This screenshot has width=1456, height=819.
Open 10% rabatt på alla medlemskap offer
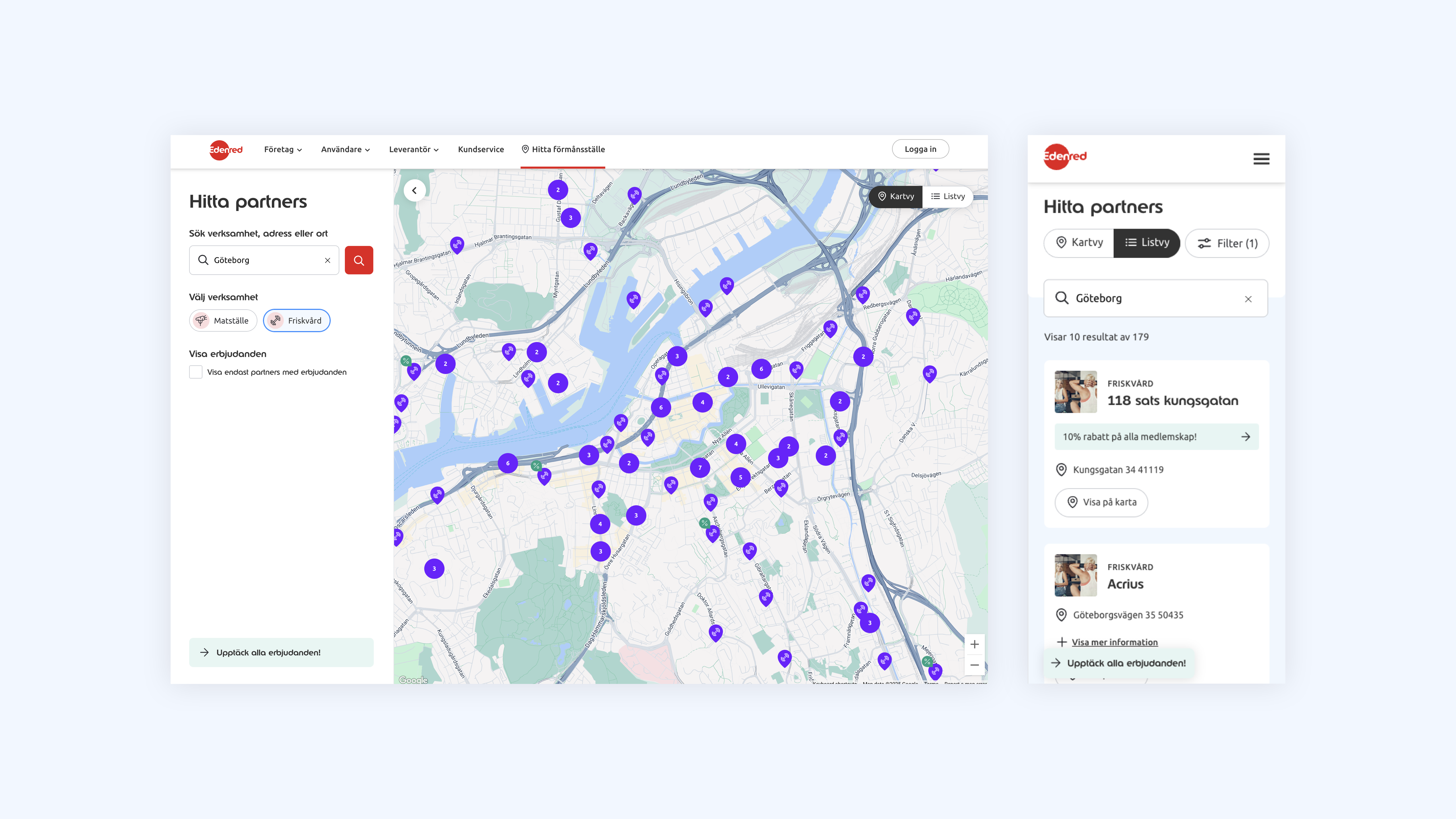pyautogui.click(x=1157, y=437)
